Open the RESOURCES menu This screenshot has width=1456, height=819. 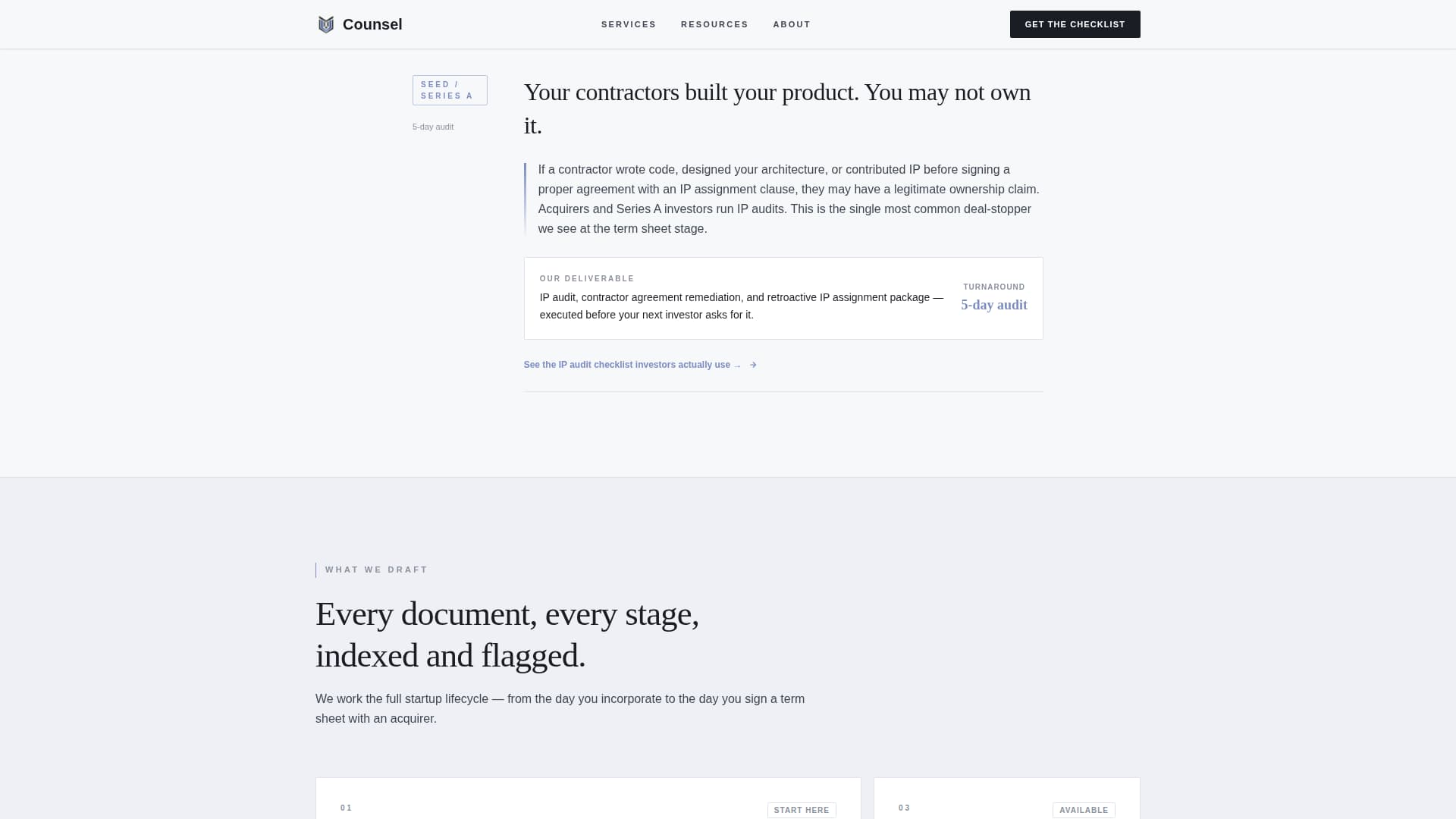tap(714, 24)
